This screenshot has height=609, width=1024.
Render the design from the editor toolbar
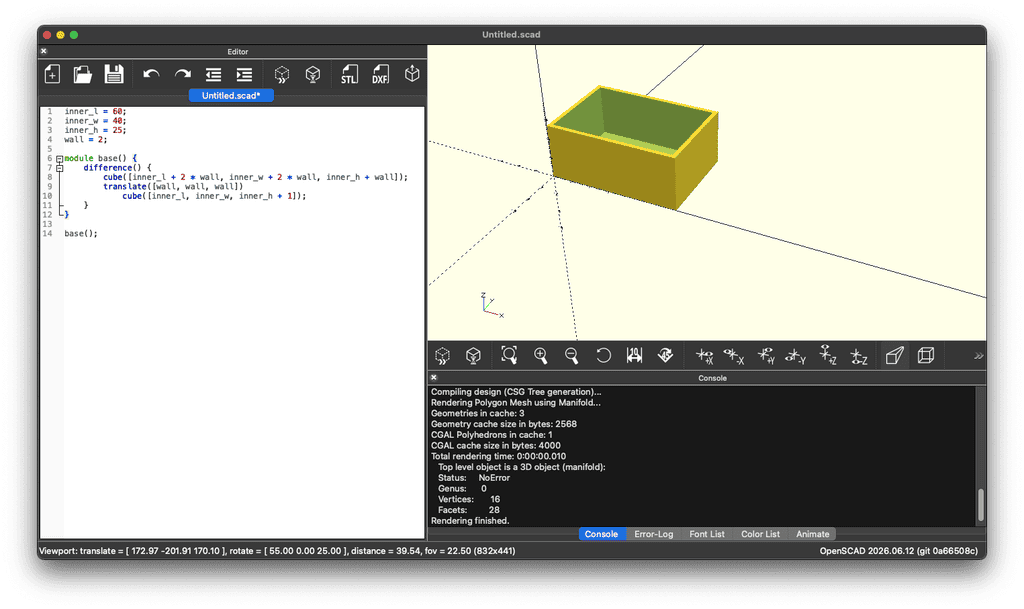313,74
